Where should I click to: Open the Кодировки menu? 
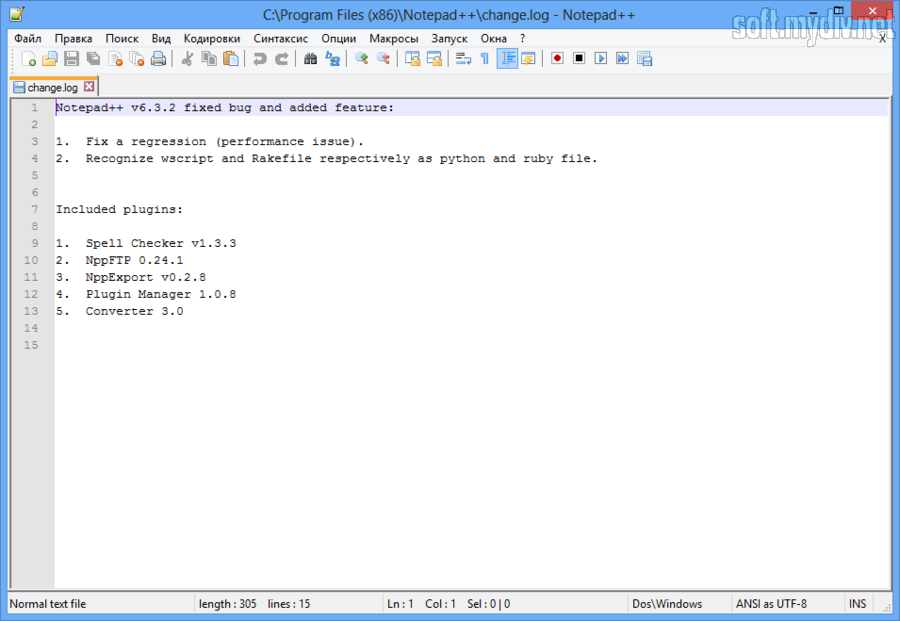[212, 38]
